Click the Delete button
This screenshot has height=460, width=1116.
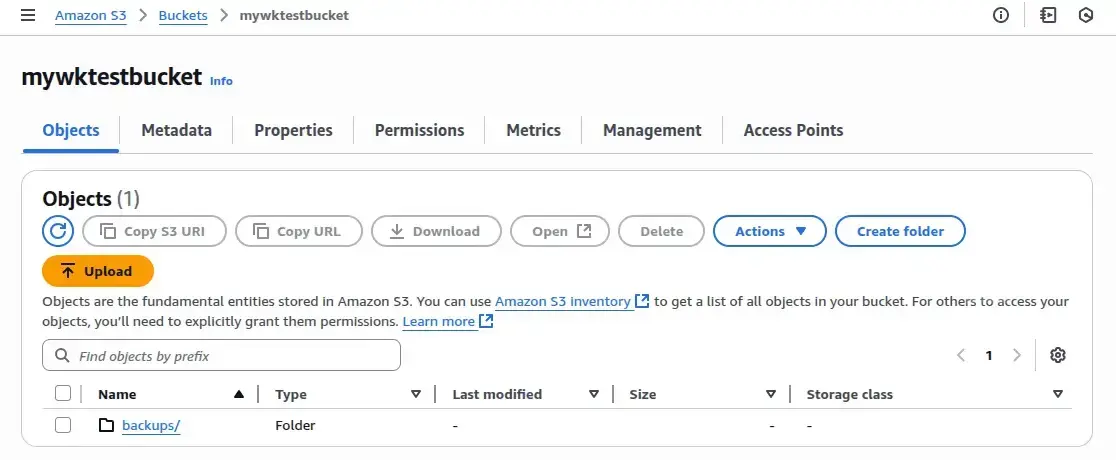pyautogui.click(x=661, y=231)
